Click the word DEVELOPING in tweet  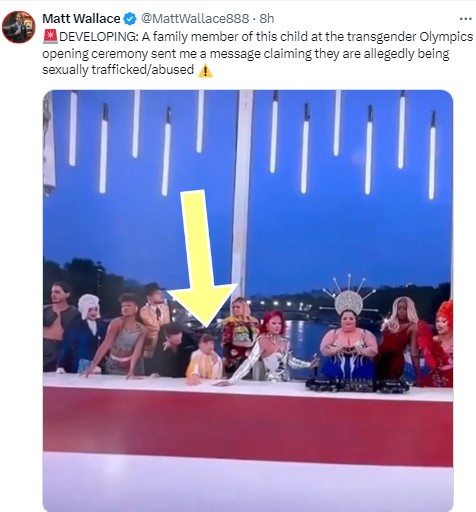(99, 37)
